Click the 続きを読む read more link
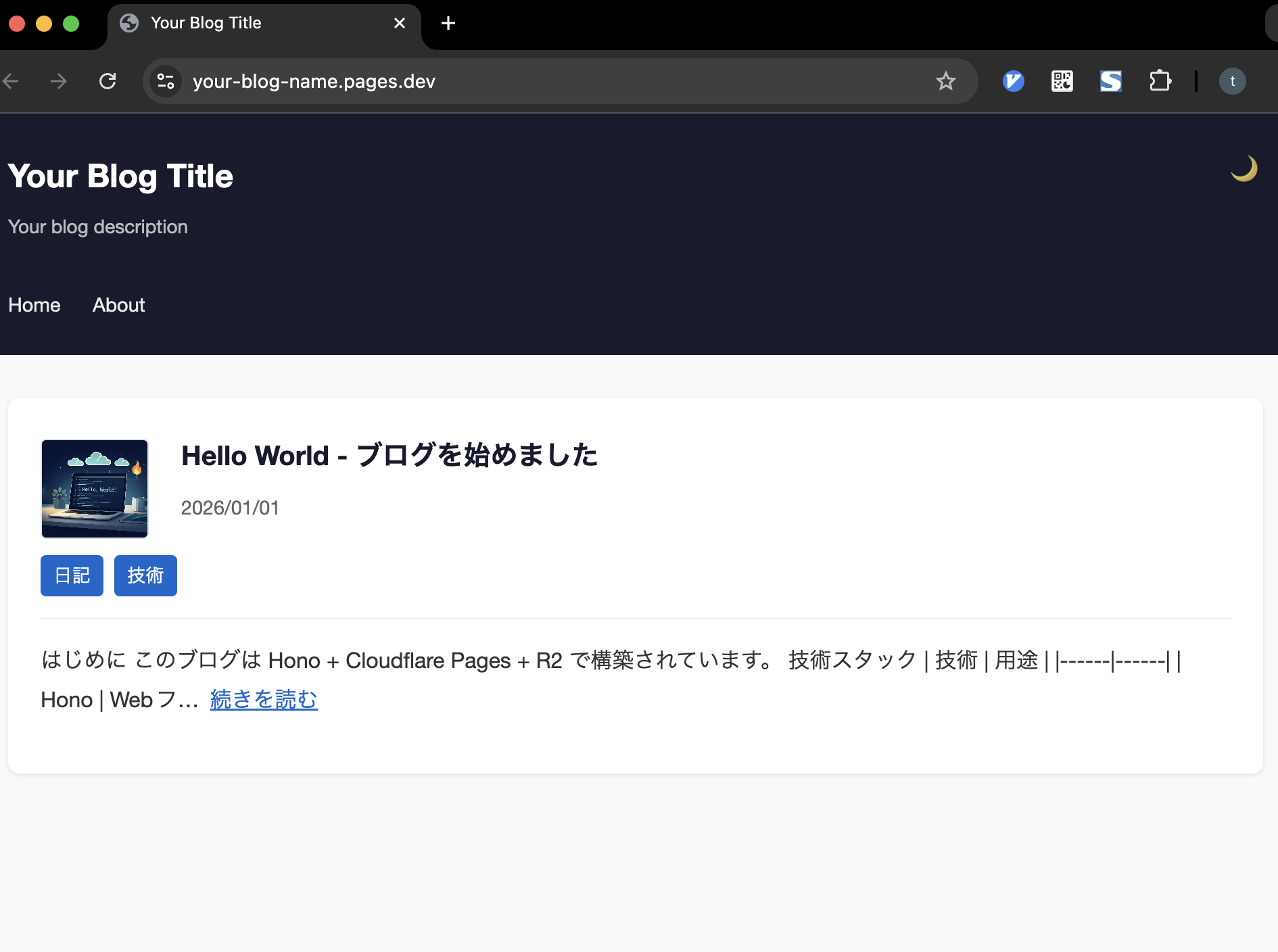This screenshot has width=1278, height=952. 264,699
